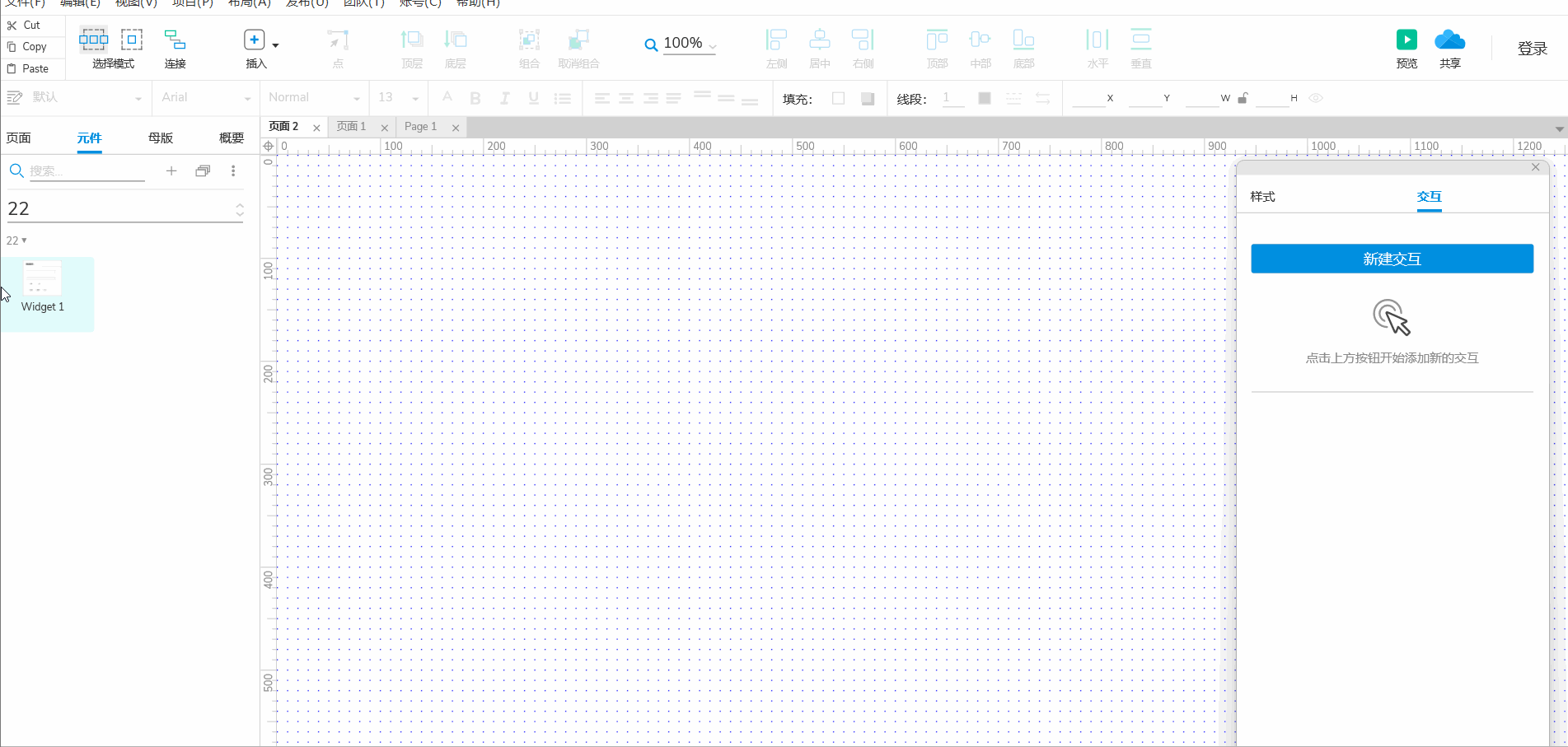Close the 页面 2 tab

click(316, 128)
